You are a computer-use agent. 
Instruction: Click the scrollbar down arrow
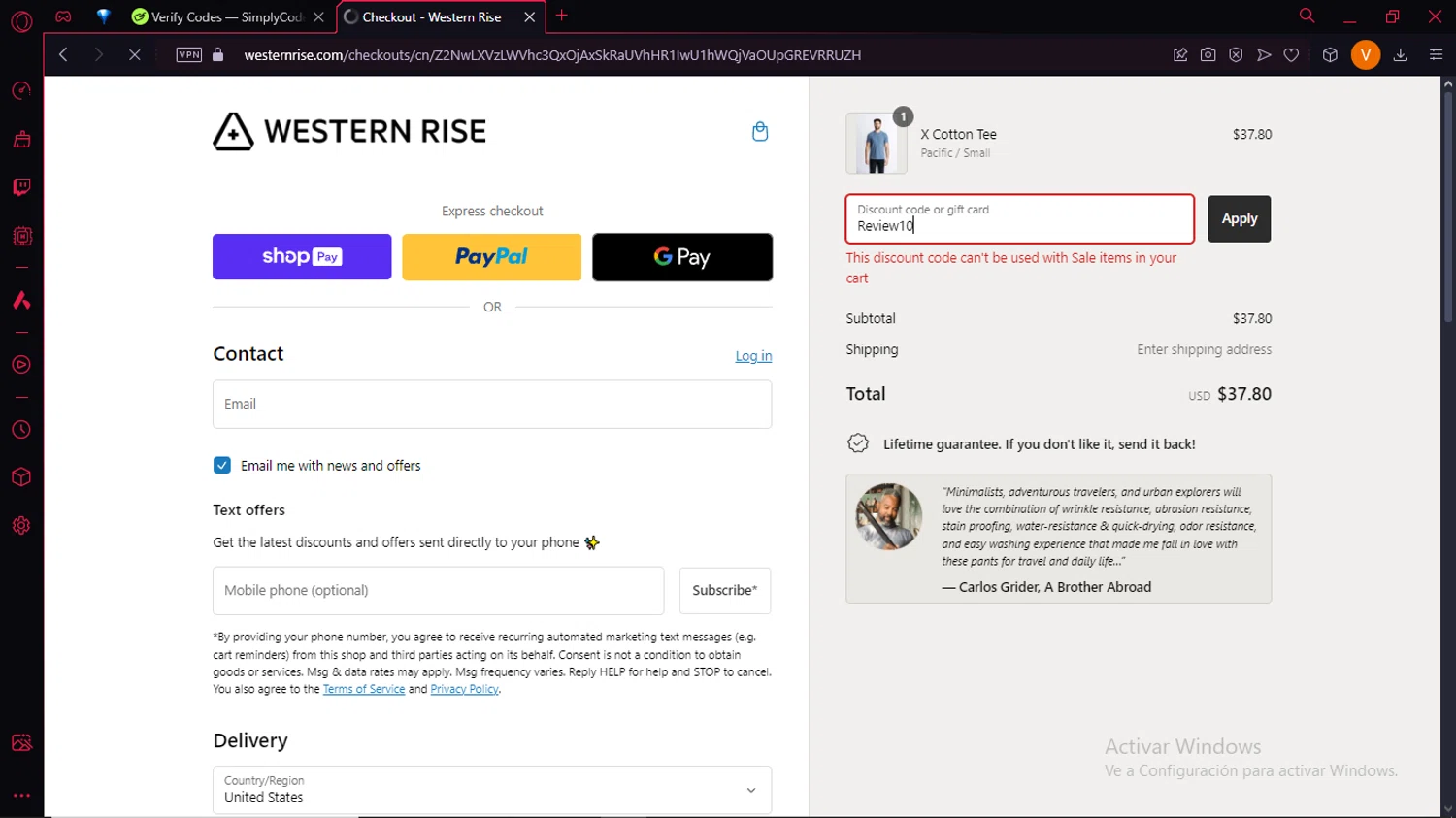(1447, 809)
